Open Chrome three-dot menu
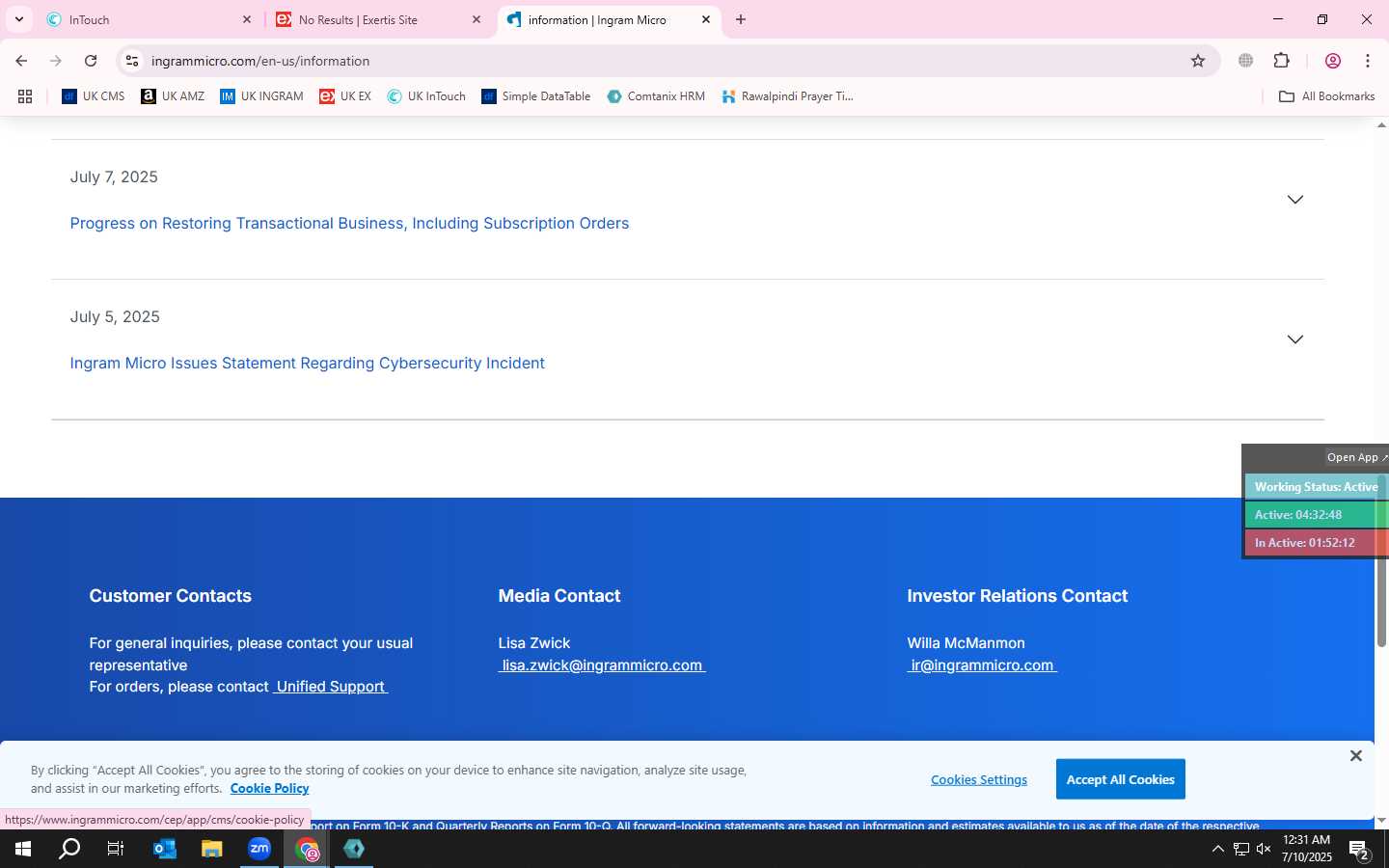This screenshot has height=868, width=1389. (1368, 61)
